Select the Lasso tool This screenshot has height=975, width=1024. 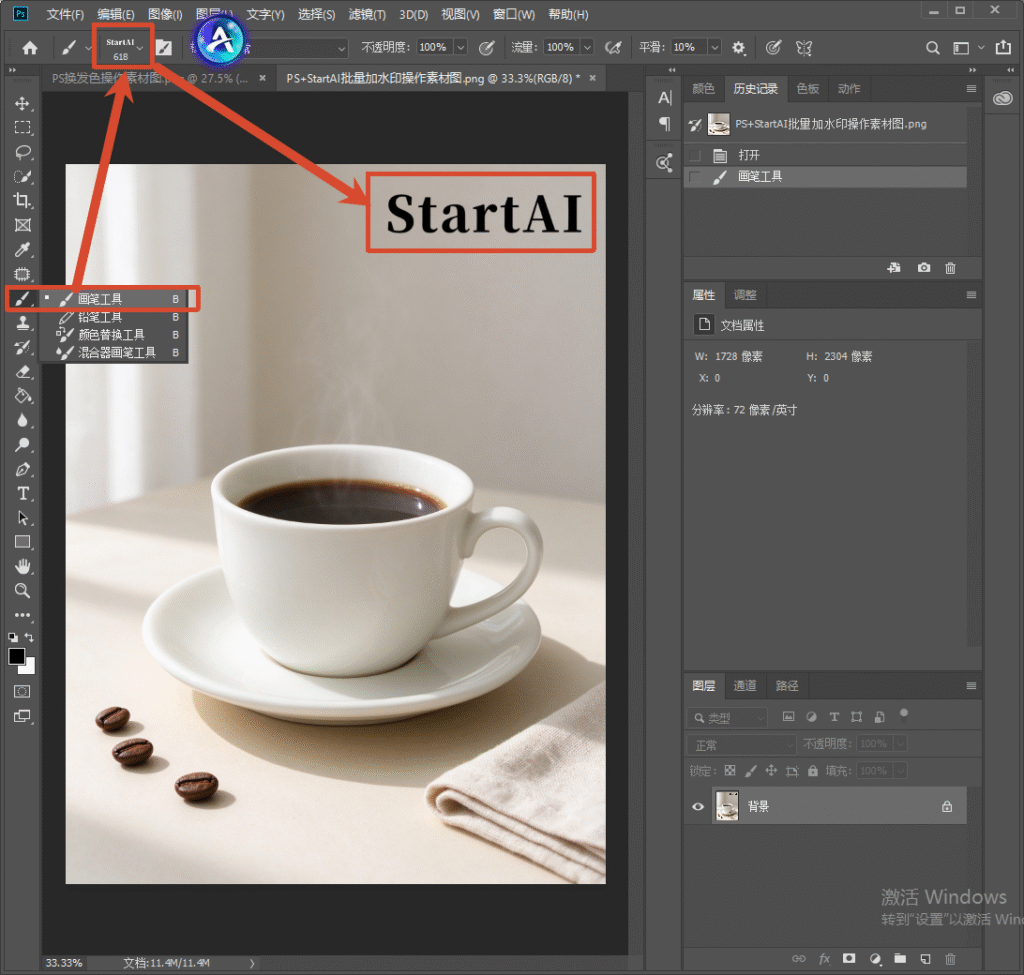click(22, 152)
